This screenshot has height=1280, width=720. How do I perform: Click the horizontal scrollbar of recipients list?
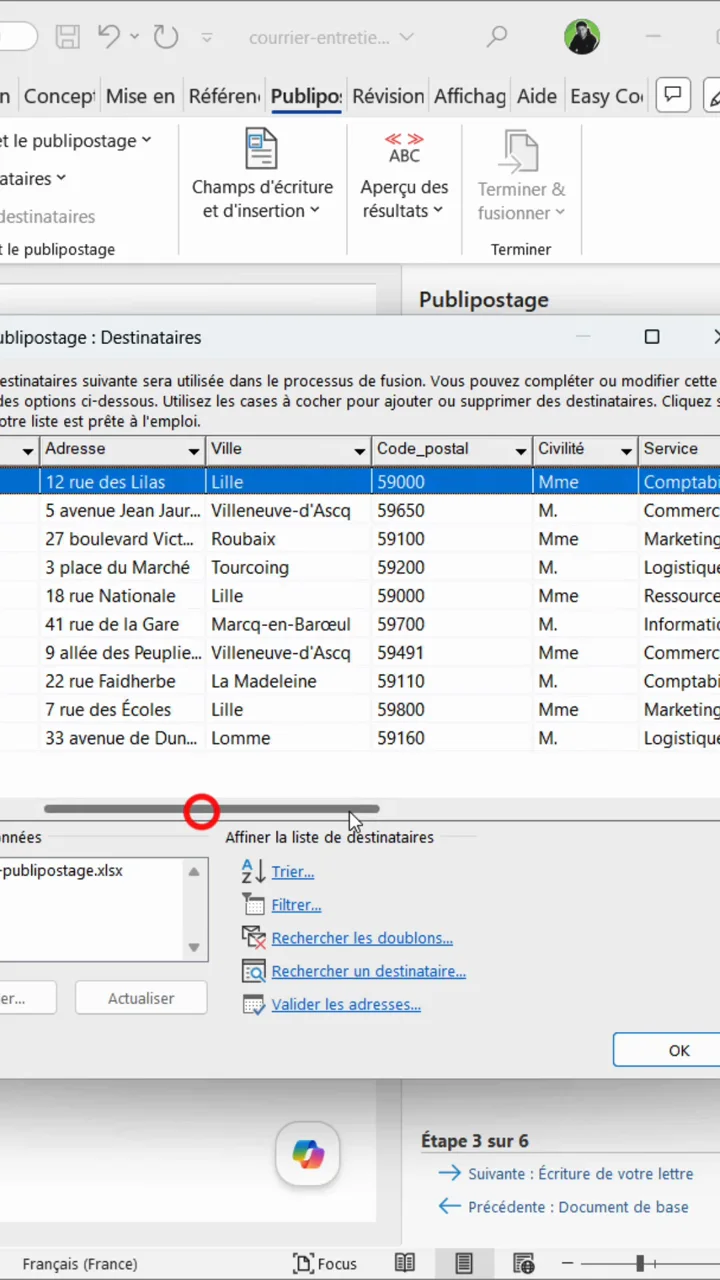(211, 809)
